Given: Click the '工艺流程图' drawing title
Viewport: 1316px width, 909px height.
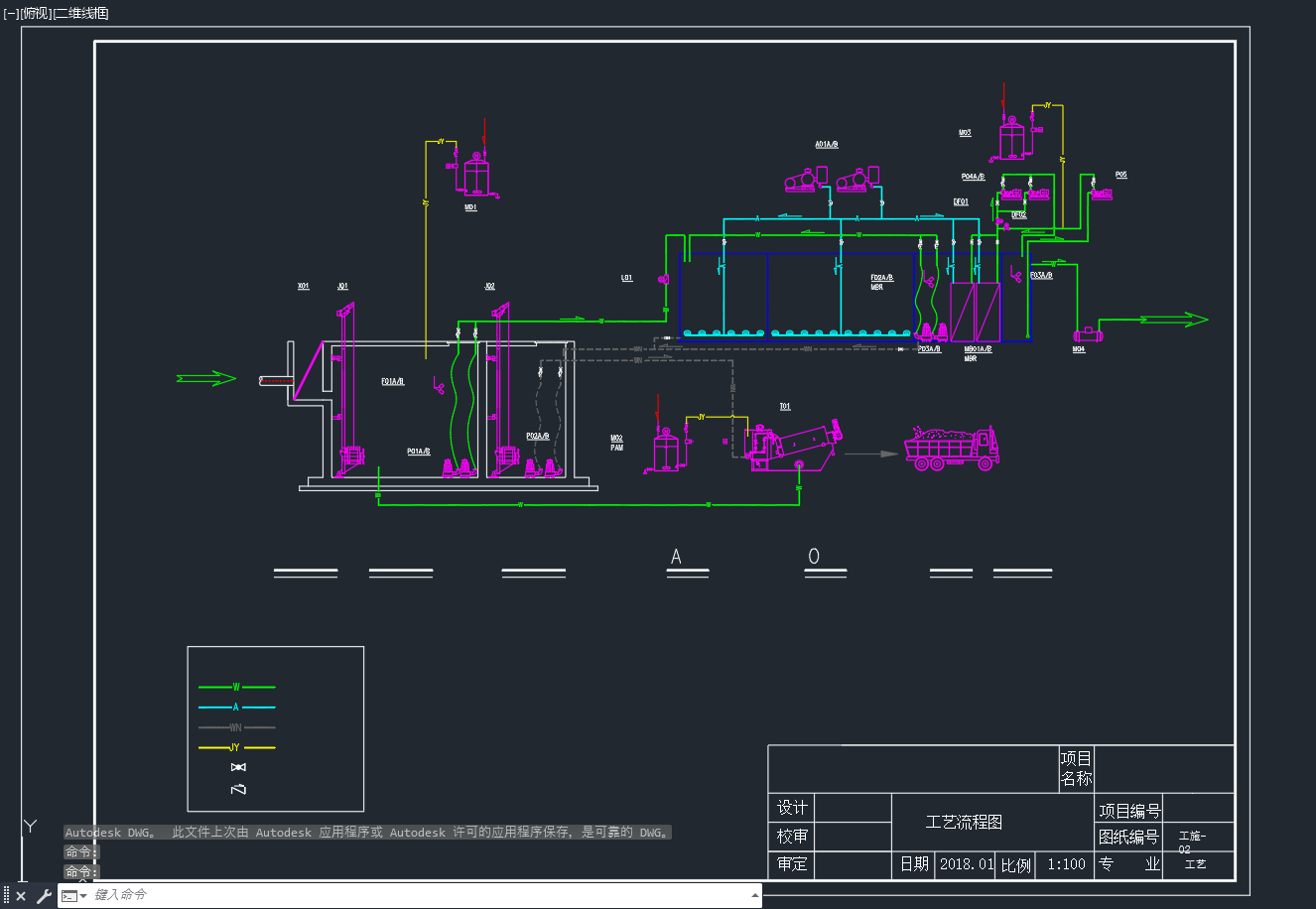Looking at the screenshot, I should click(x=964, y=823).
